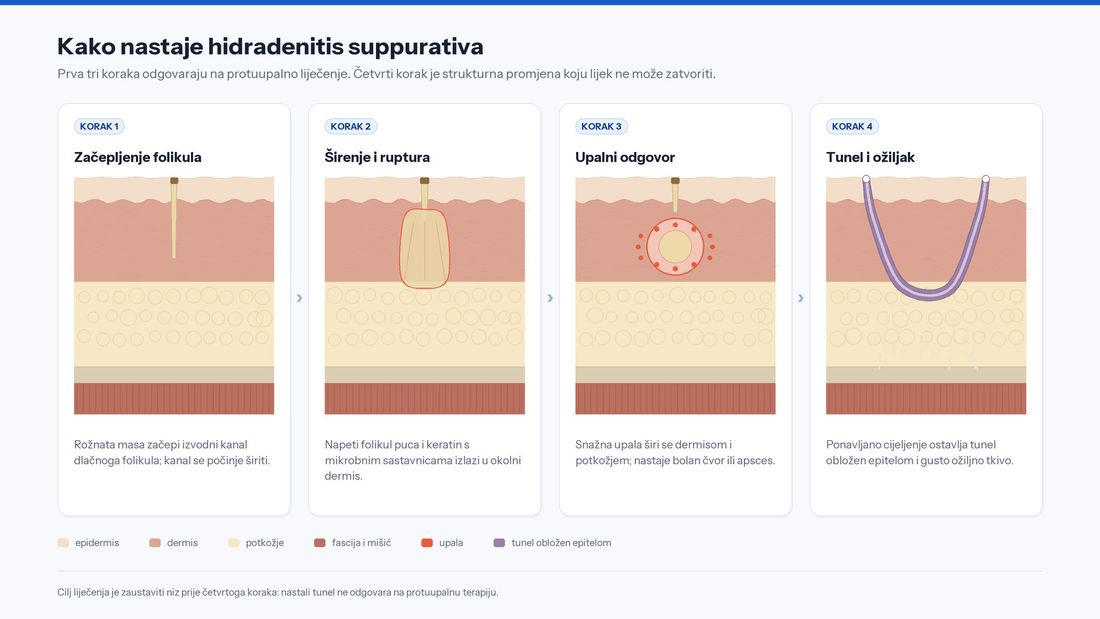Click the chevron arrow between steps 2 and 3
Image resolution: width=1100 pixels, height=619 pixels.
(x=550, y=298)
